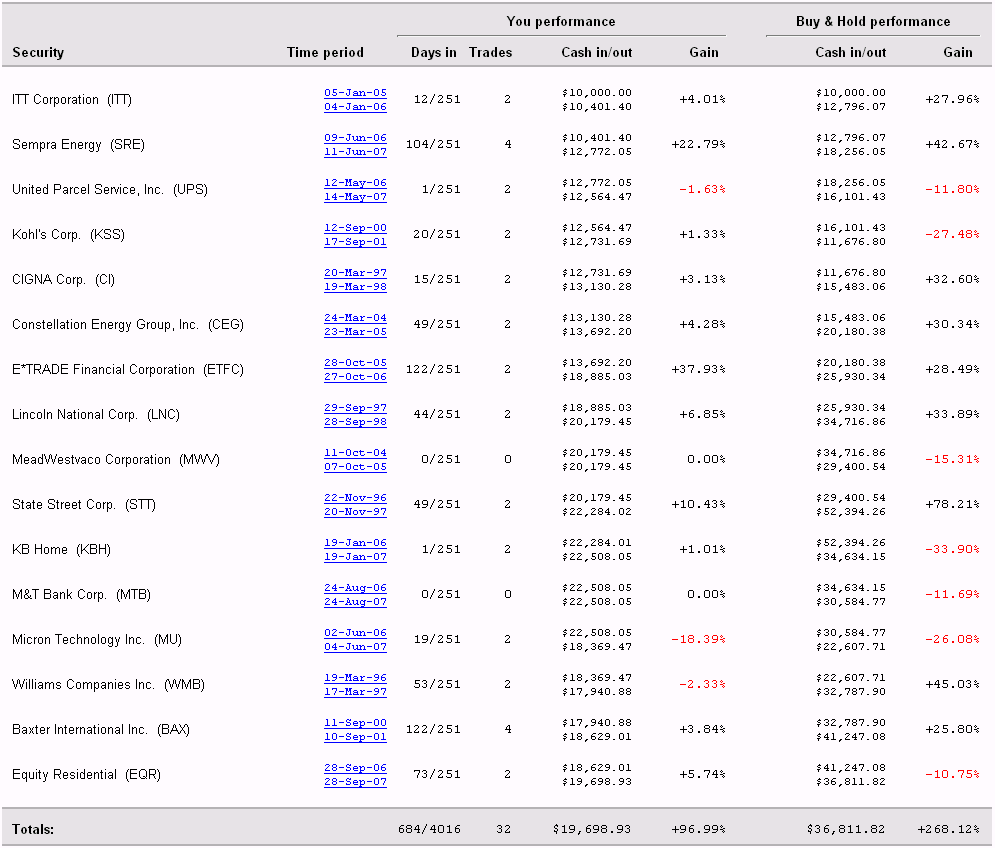The height and width of the screenshot is (848, 995).
Task: Select KB Home (KBH) security name
Action: (x=62, y=550)
